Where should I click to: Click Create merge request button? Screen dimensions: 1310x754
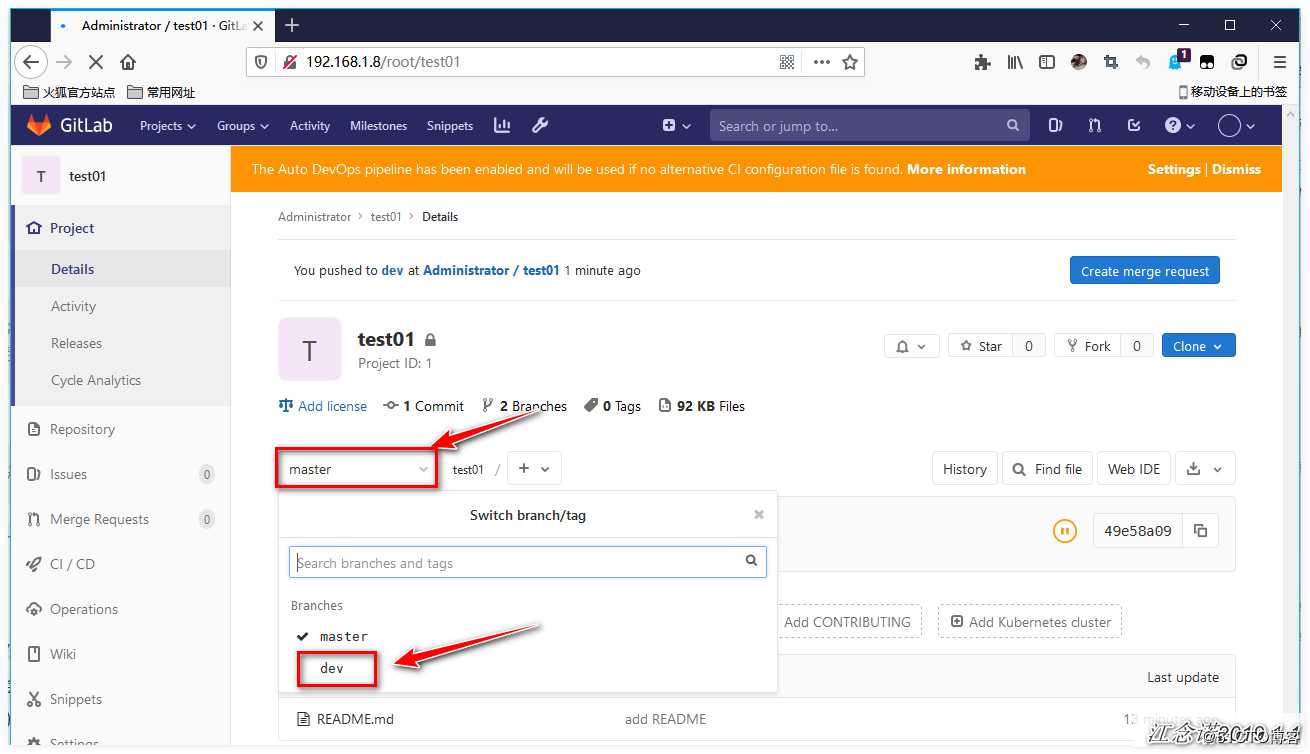pyautogui.click(x=1145, y=271)
